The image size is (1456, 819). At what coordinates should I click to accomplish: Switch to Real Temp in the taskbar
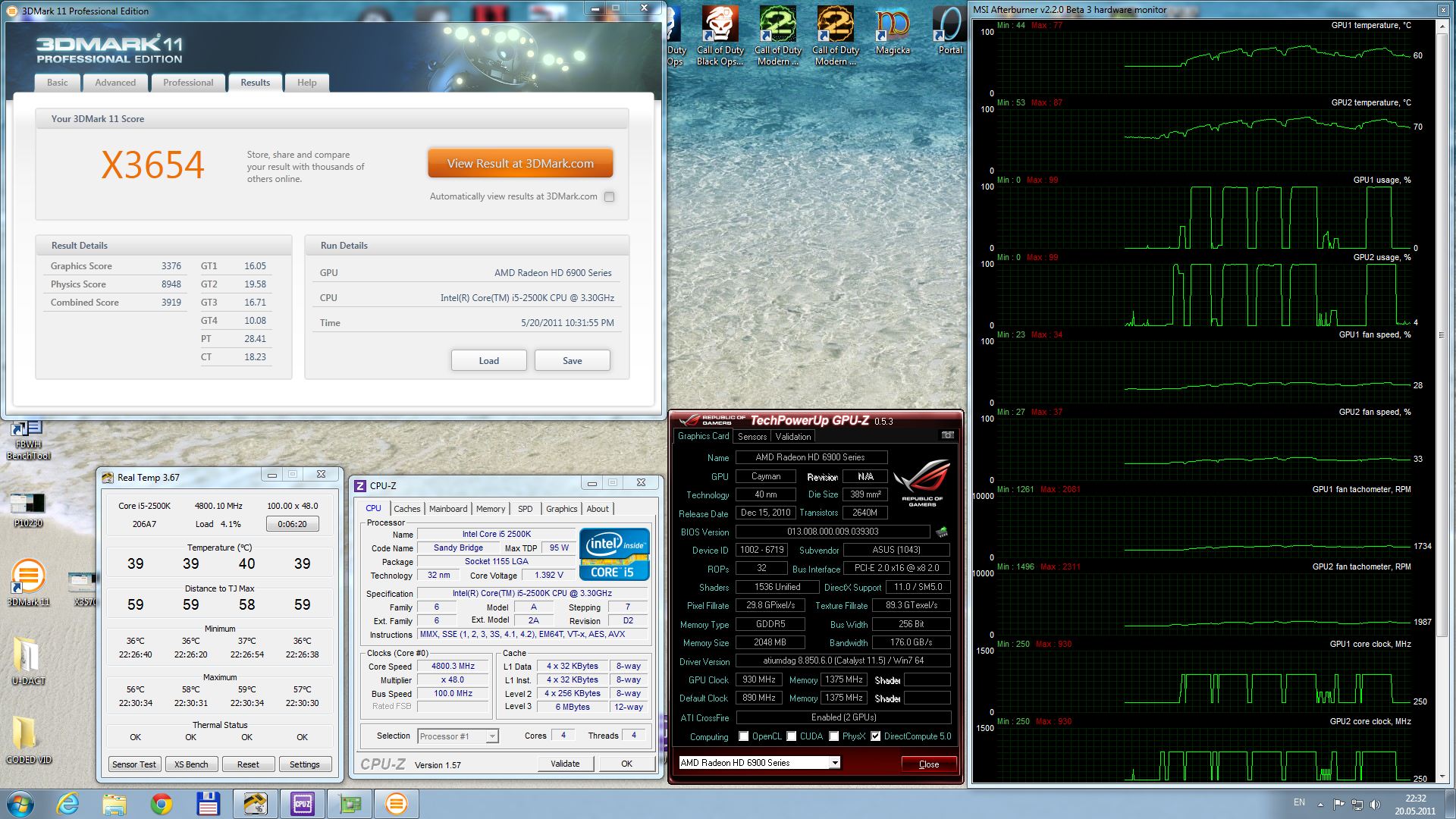pos(255,804)
